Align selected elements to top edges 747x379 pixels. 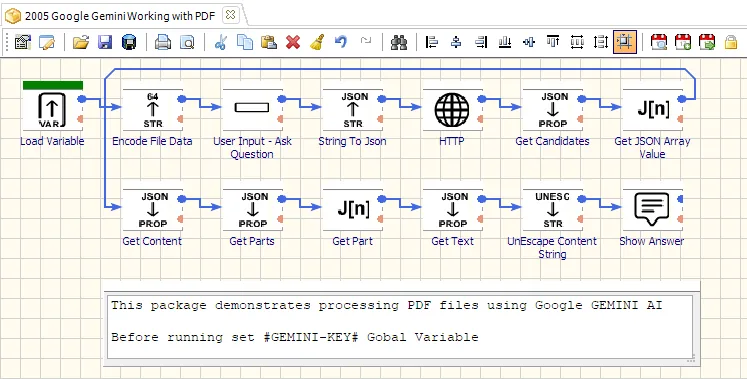553,42
